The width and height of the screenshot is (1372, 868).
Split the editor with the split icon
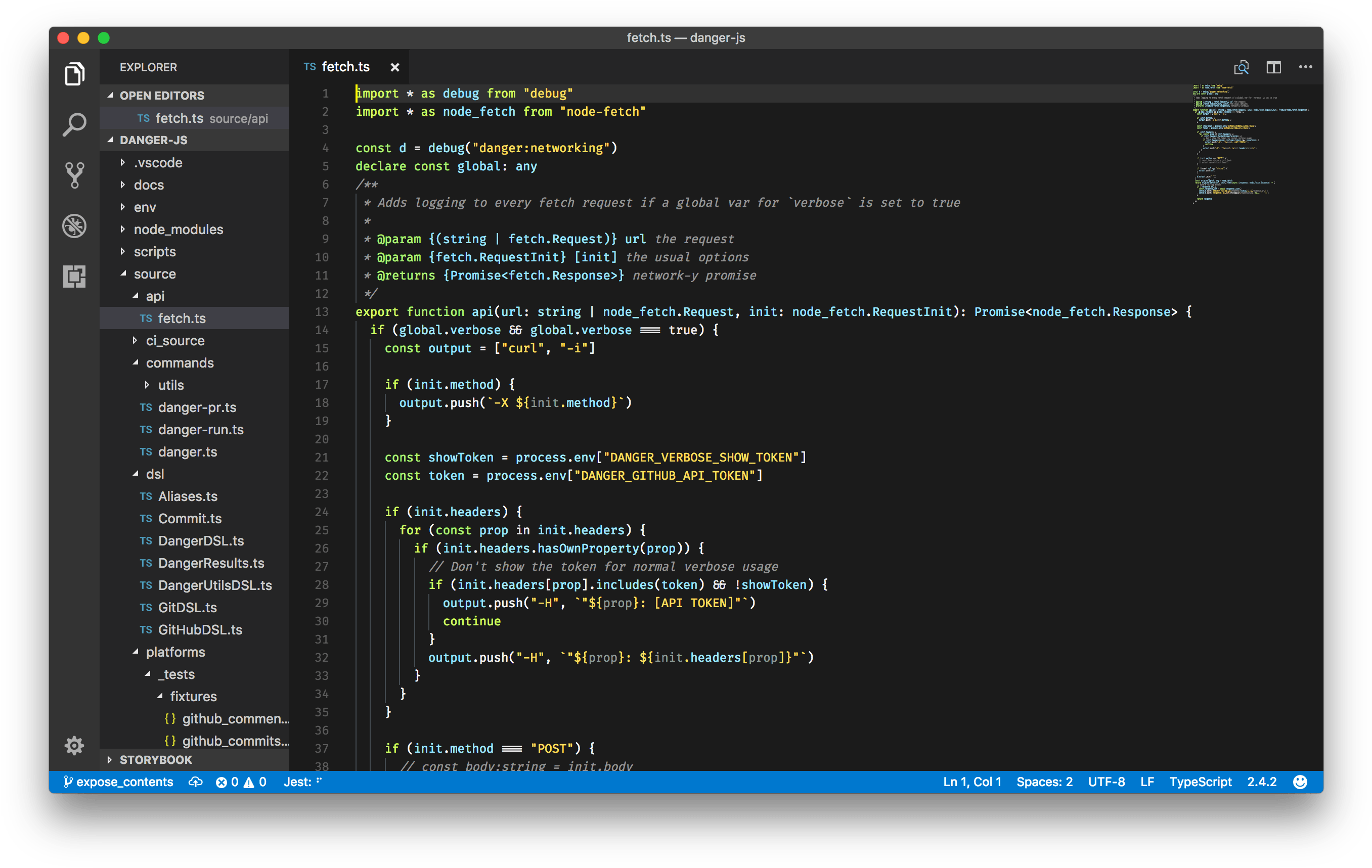coord(1273,67)
